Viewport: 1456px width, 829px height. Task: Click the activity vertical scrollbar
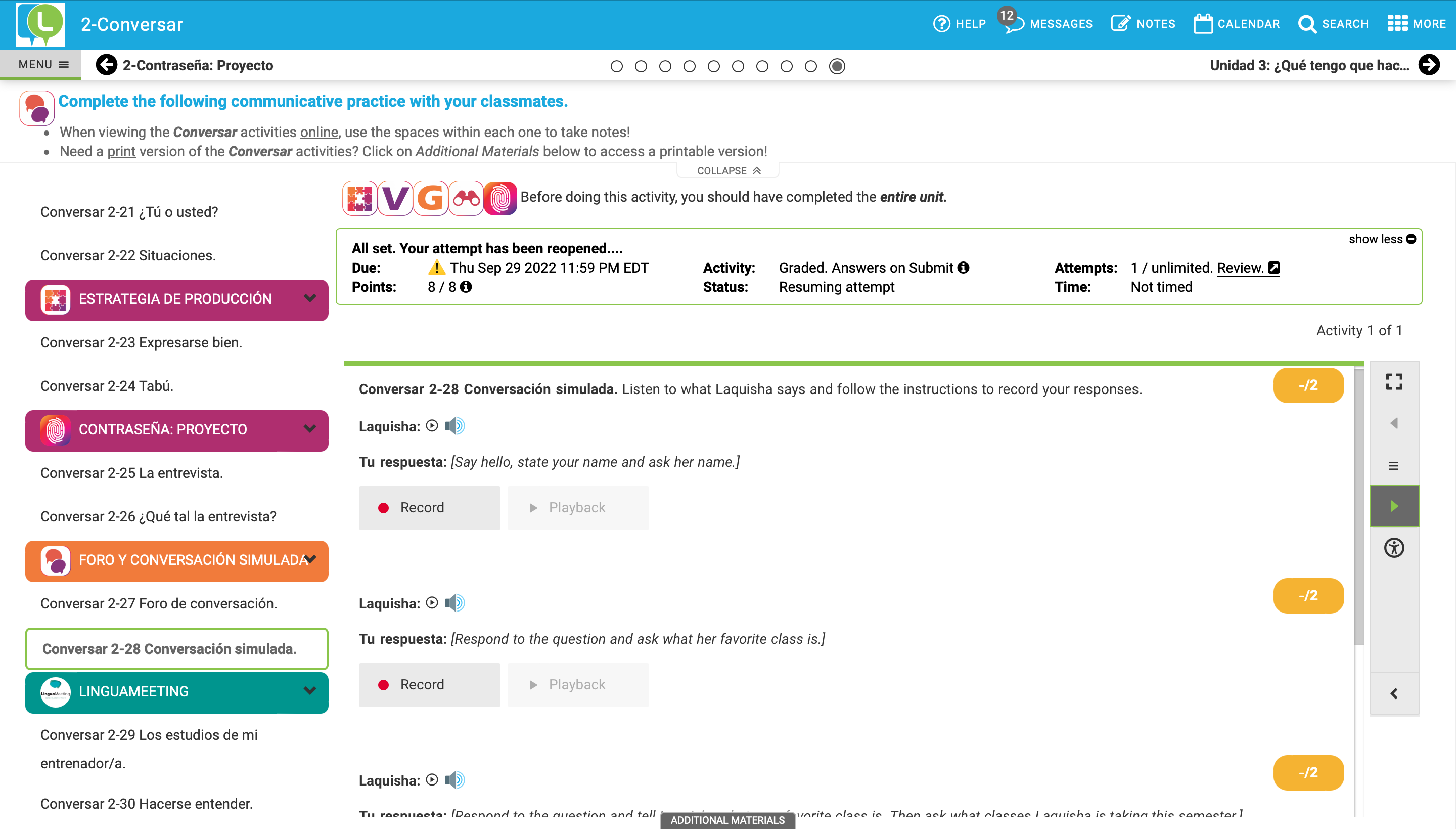click(x=1359, y=507)
